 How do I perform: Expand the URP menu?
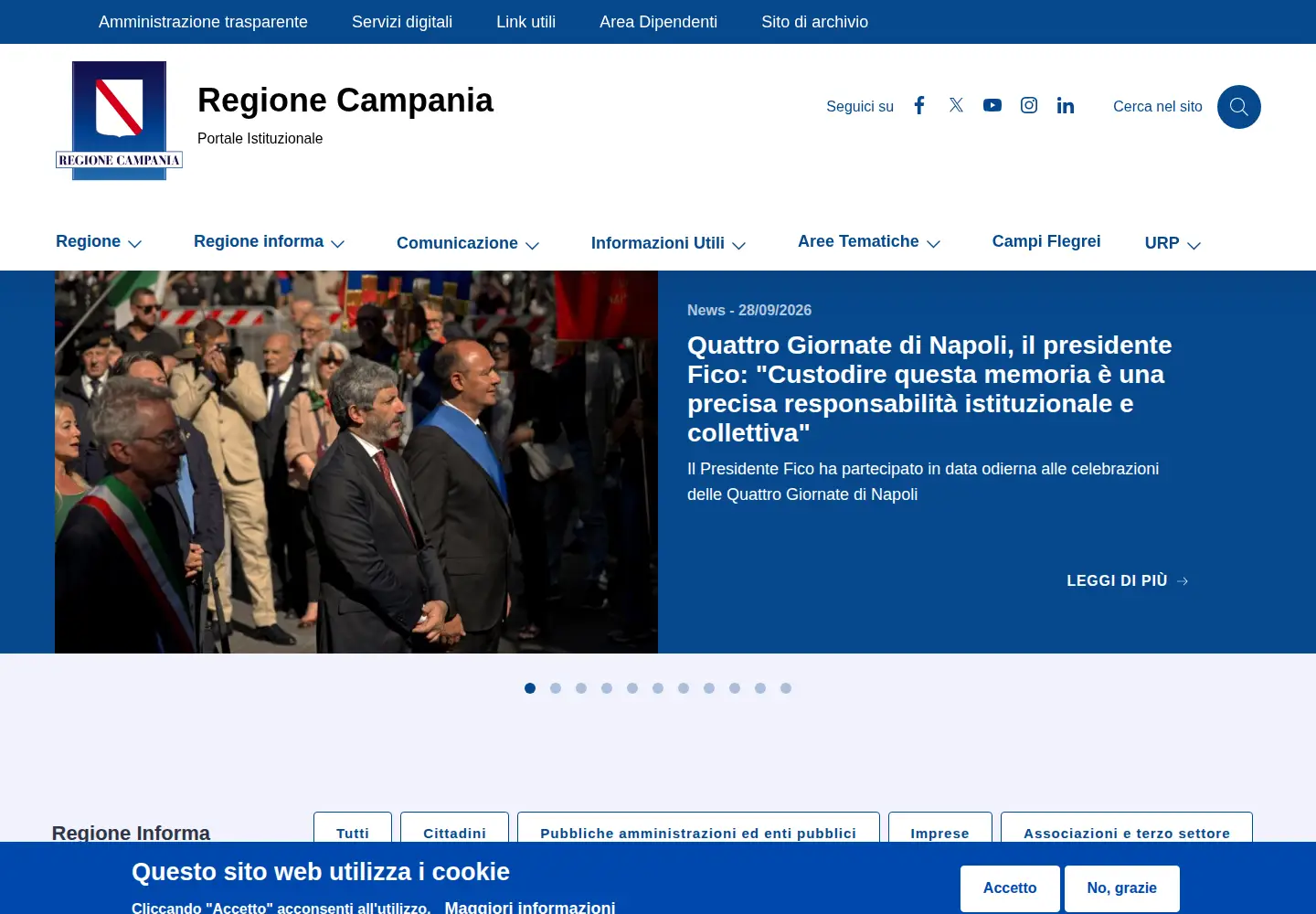click(x=1173, y=244)
